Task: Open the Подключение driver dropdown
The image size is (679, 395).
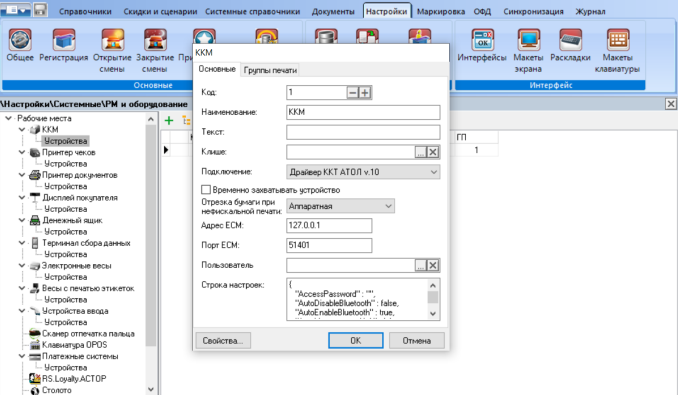Action: click(363, 172)
